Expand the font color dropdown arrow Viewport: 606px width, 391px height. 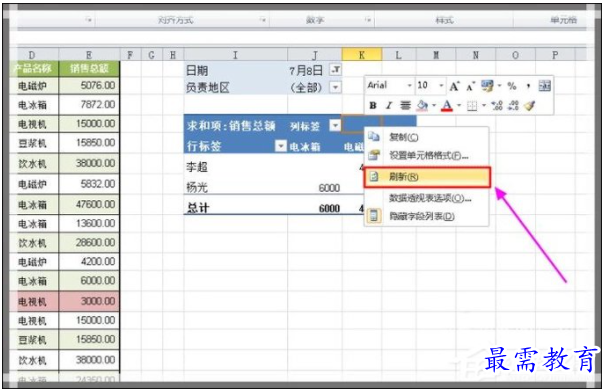tap(459, 105)
